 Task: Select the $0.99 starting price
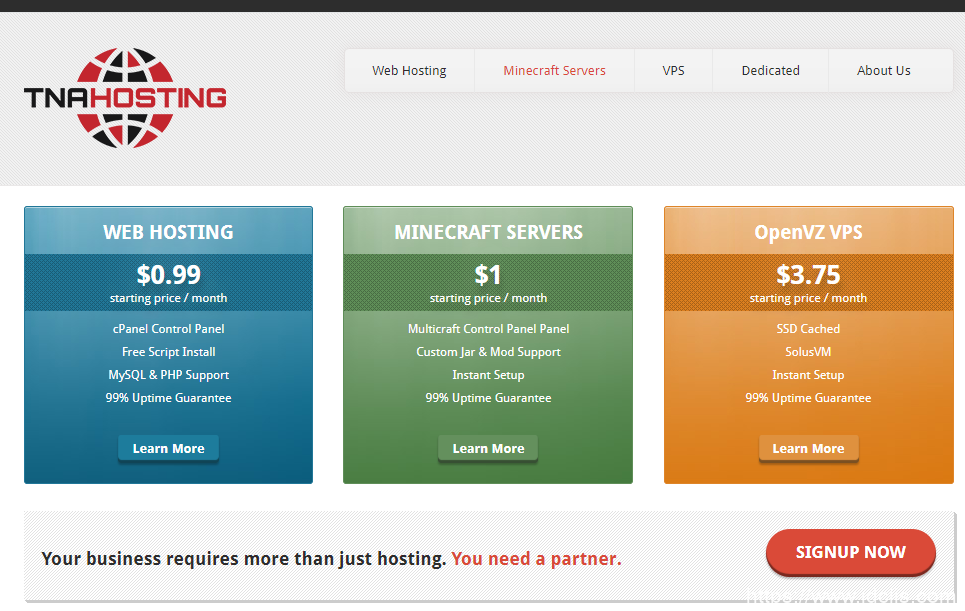(168, 274)
